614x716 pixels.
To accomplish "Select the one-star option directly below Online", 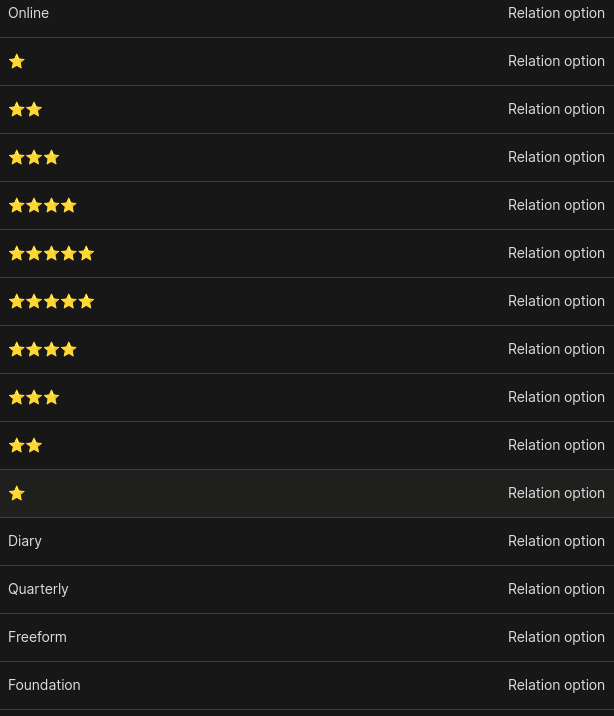I will point(307,61).
